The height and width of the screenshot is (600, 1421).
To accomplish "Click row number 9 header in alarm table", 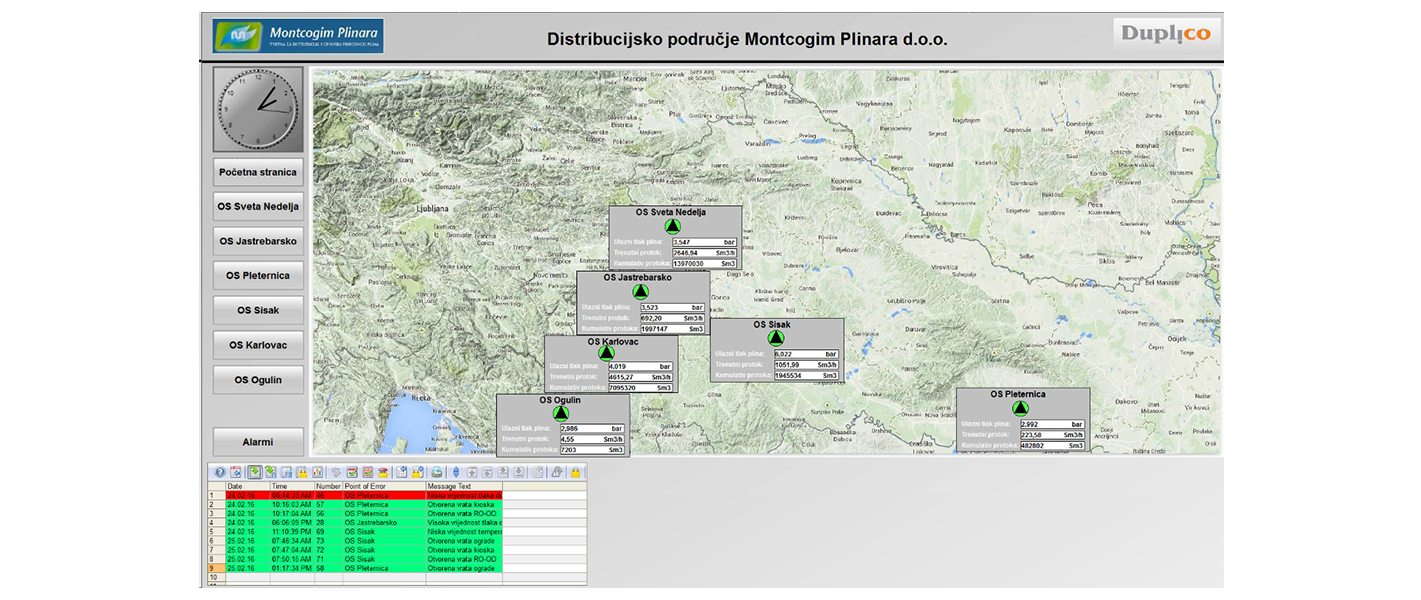I will pyautogui.click(x=216, y=568).
